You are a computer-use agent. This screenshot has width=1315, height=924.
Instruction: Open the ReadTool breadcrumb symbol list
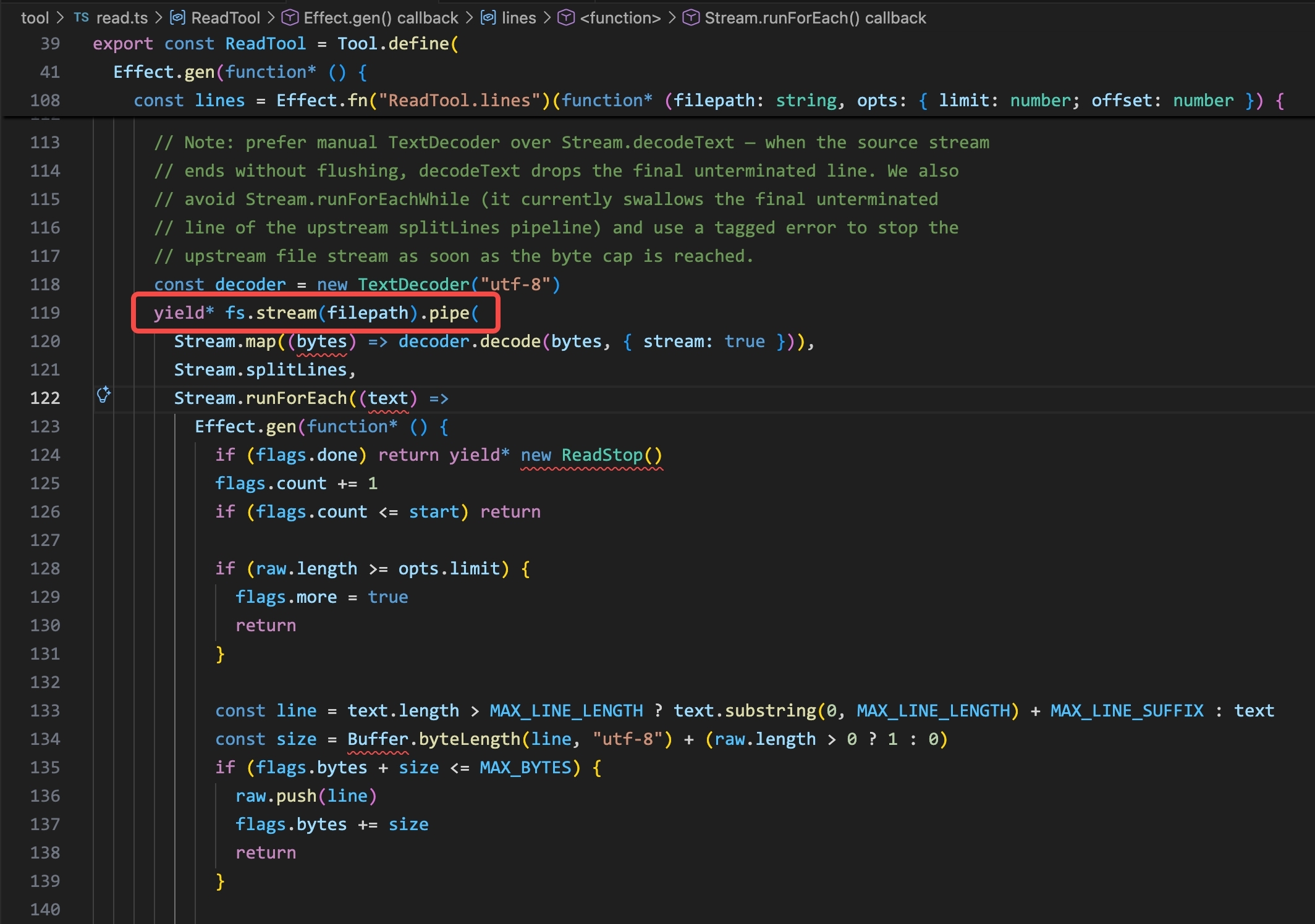[226, 18]
